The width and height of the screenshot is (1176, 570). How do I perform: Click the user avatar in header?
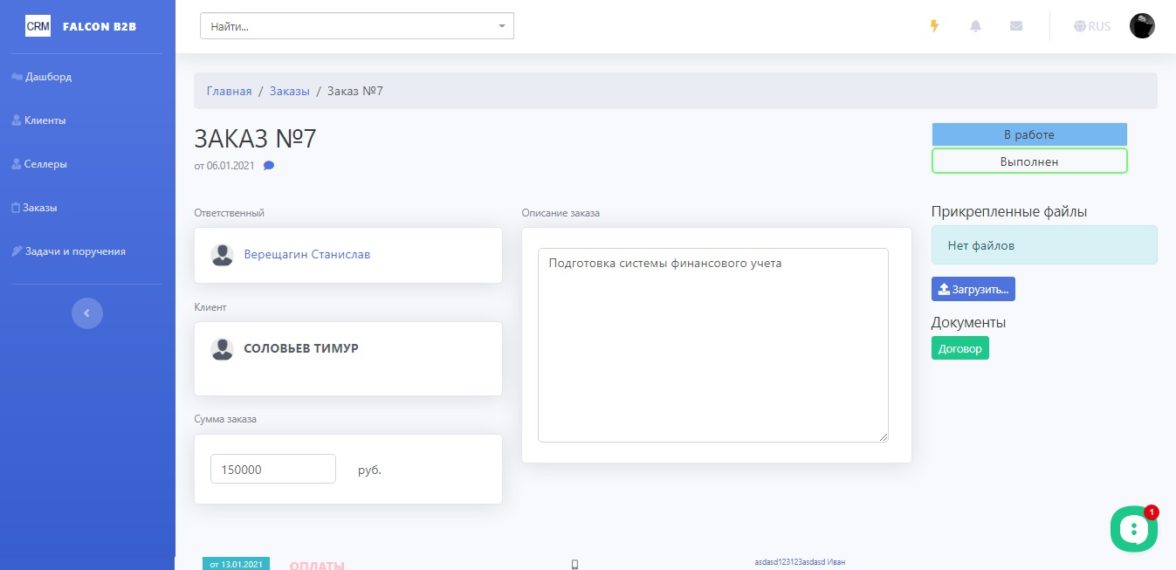pos(1141,26)
